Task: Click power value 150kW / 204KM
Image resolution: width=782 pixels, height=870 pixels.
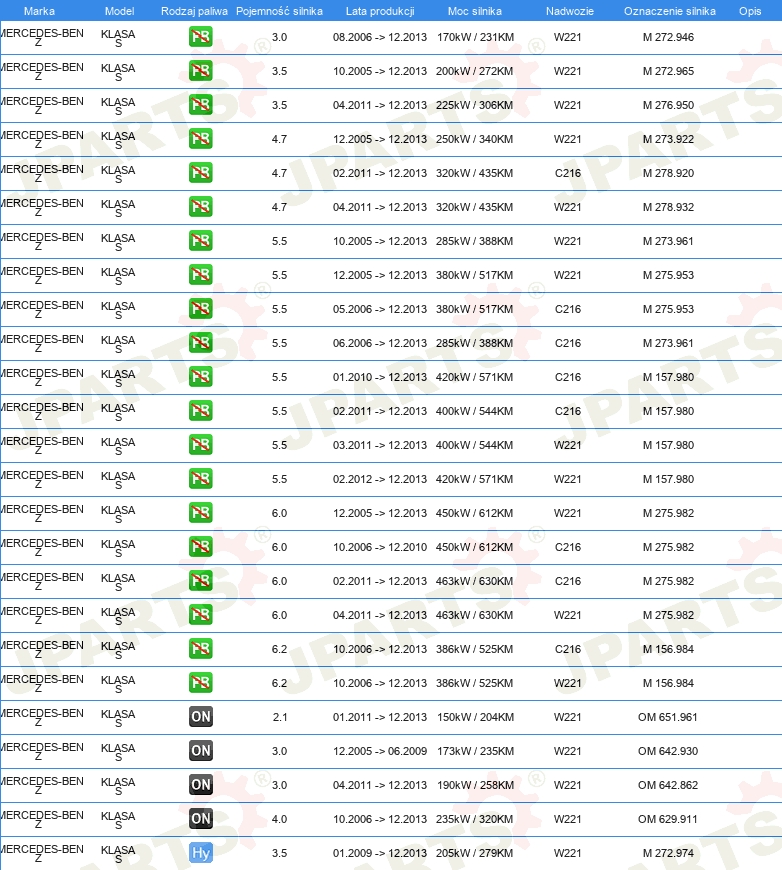Action: point(475,717)
